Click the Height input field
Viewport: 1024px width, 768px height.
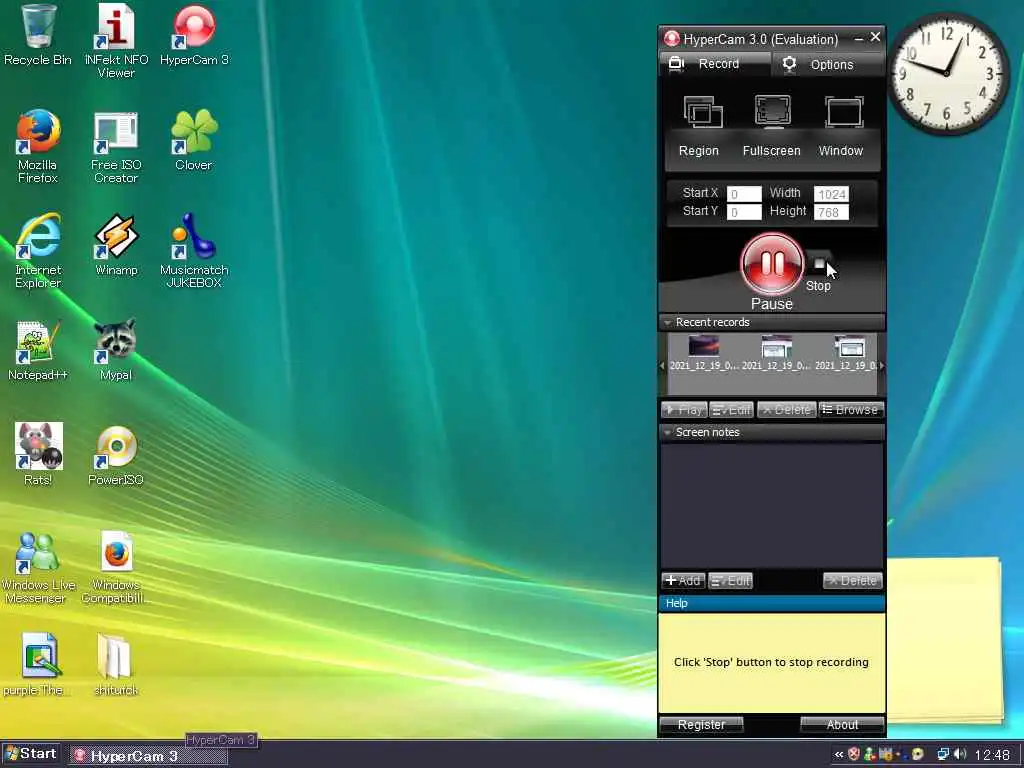pos(831,212)
